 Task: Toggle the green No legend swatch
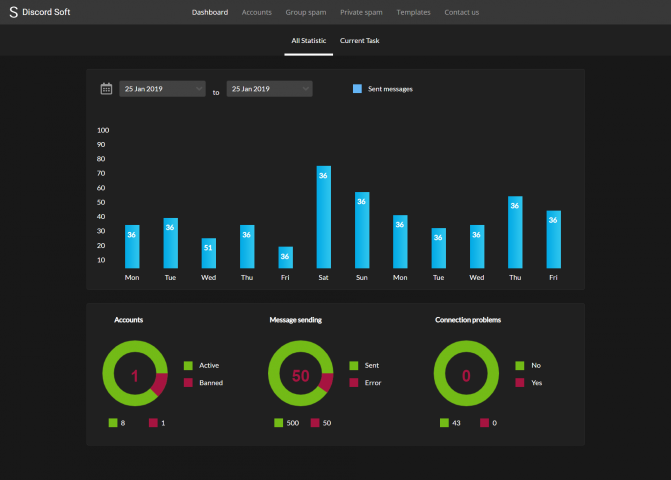pyautogui.click(x=520, y=365)
